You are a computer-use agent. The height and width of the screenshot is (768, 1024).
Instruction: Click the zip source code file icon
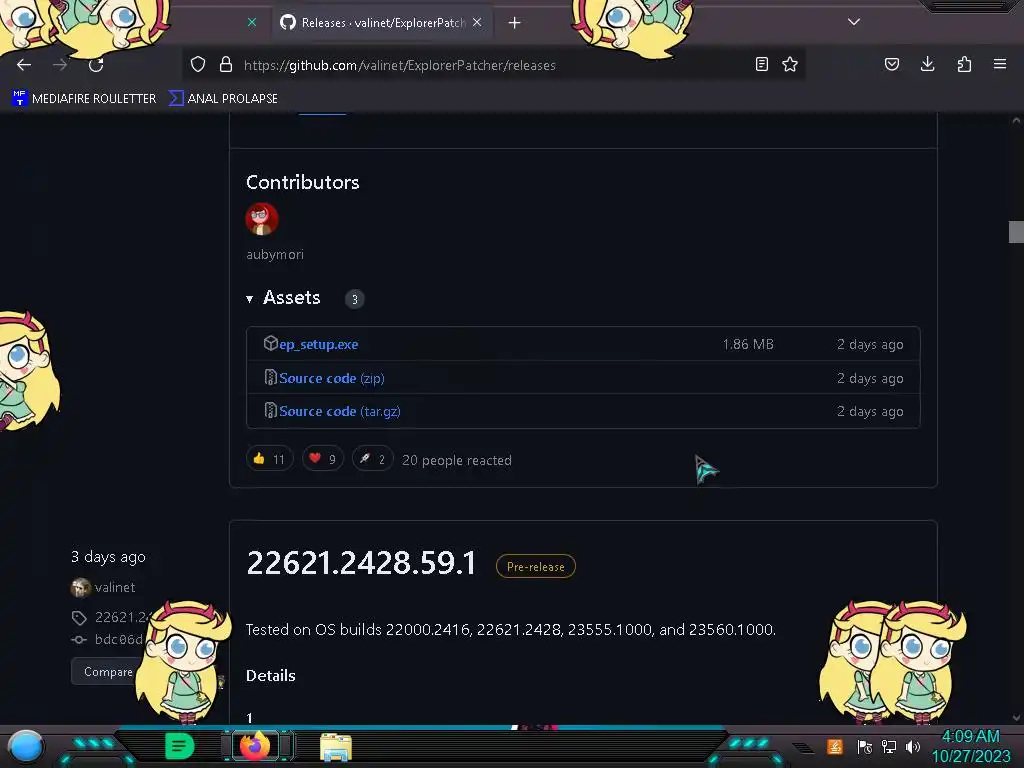tap(270, 377)
